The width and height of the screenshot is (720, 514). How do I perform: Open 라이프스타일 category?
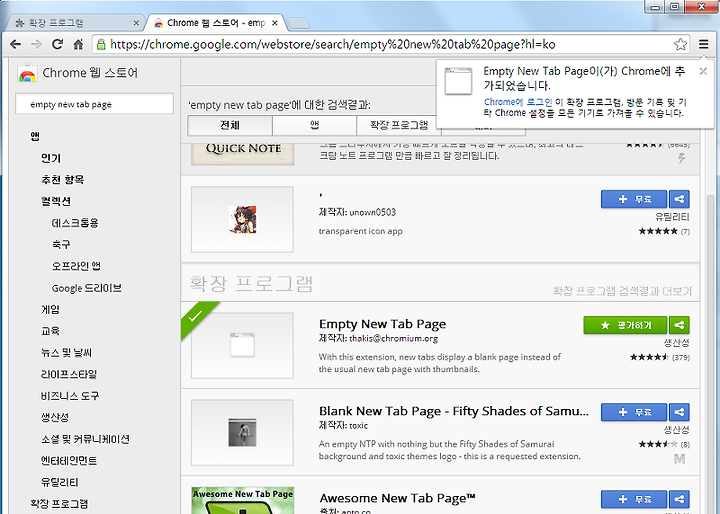click(69, 374)
